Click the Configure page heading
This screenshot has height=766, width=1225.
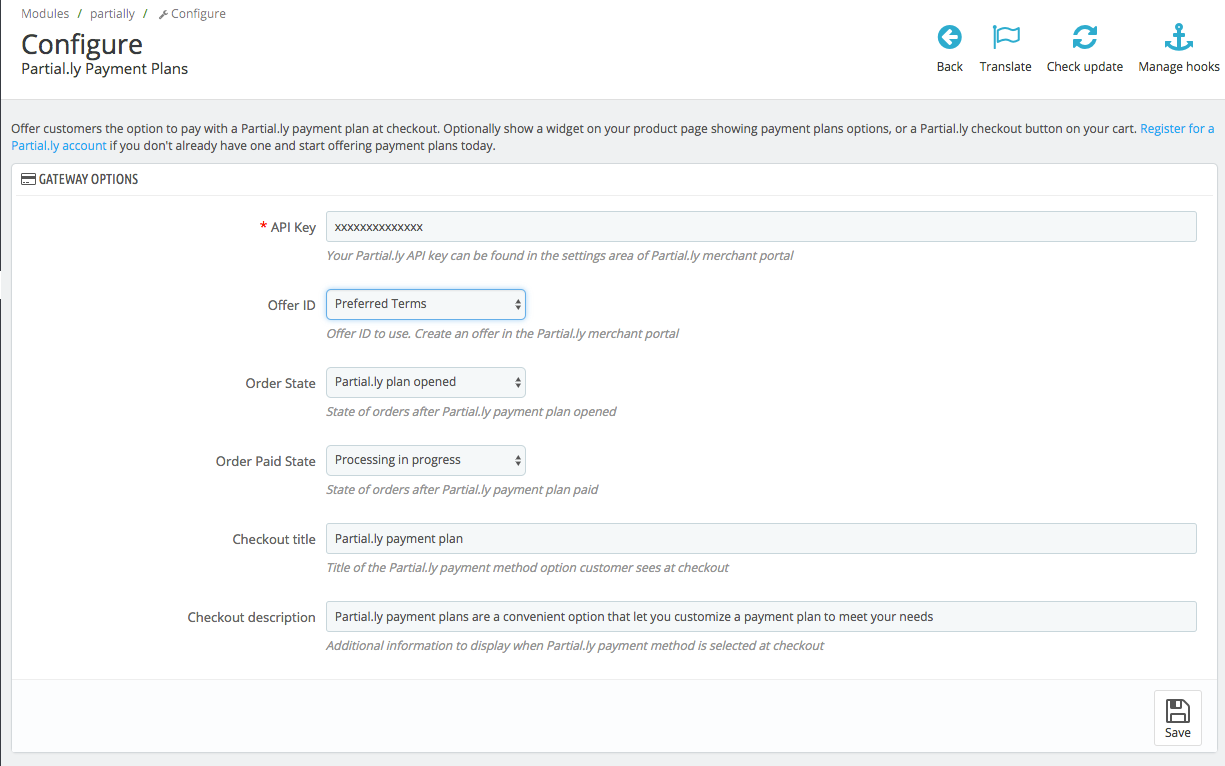click(x=82, y=44)
